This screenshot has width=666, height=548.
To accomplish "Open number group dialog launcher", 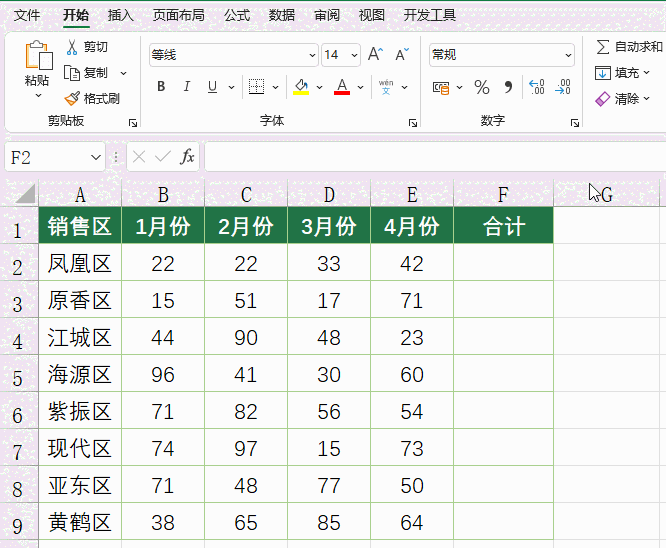I will (575, 123).
